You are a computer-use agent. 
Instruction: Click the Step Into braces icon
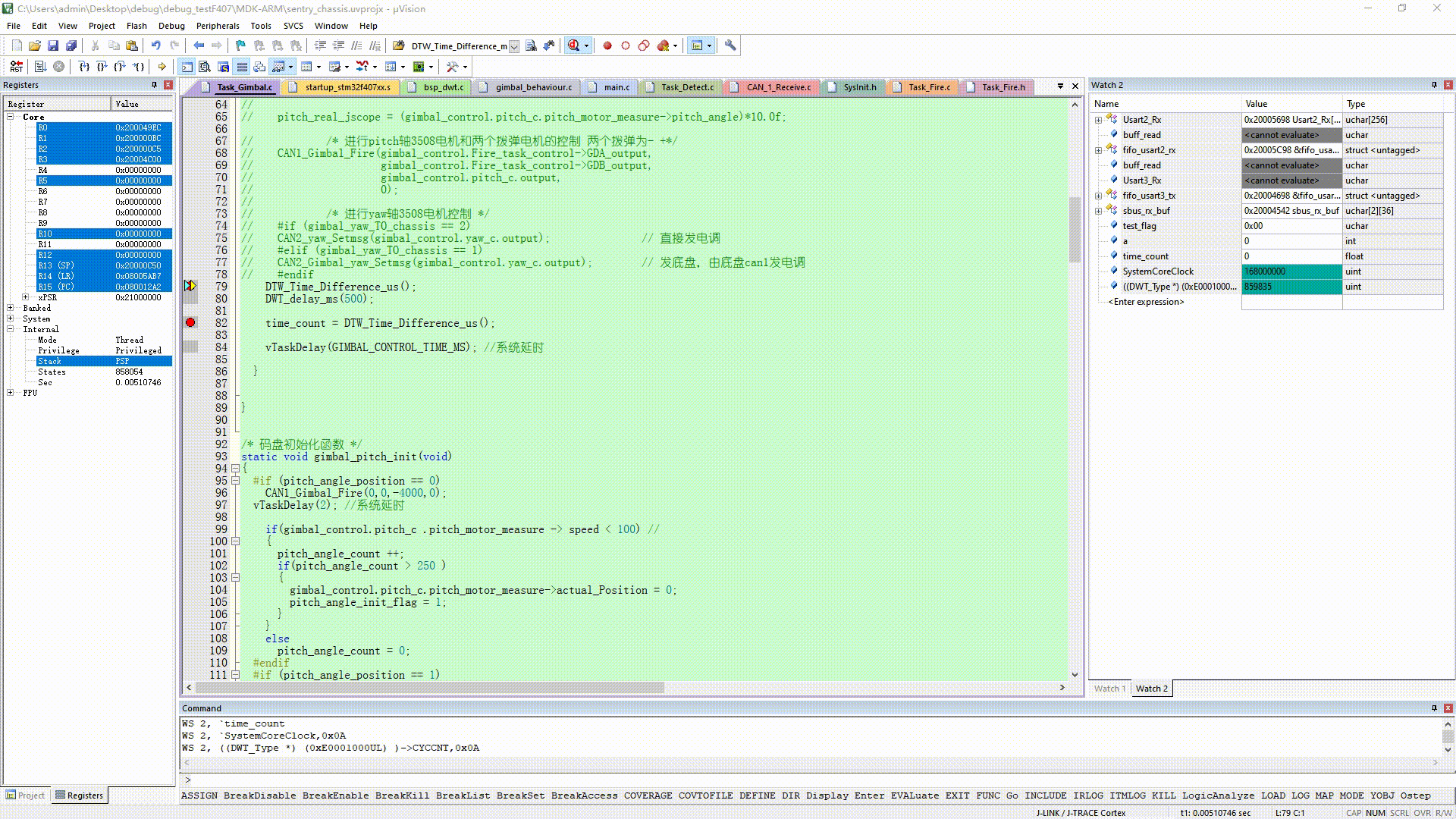point(84,67)
